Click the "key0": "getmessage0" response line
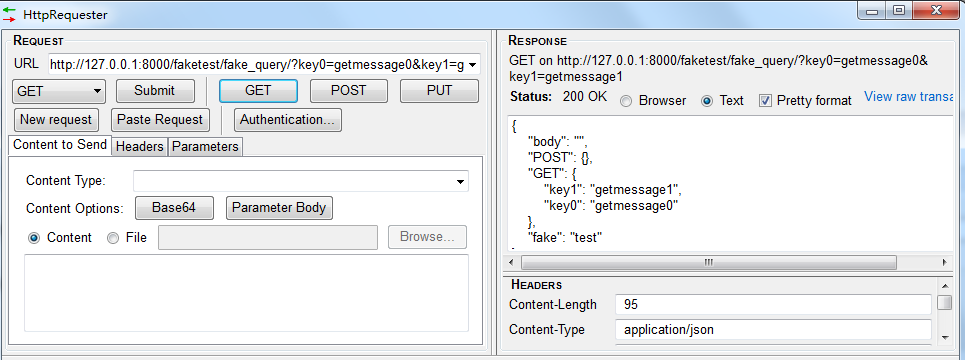This screenshot has width=965, height=360. coord(611,206)
